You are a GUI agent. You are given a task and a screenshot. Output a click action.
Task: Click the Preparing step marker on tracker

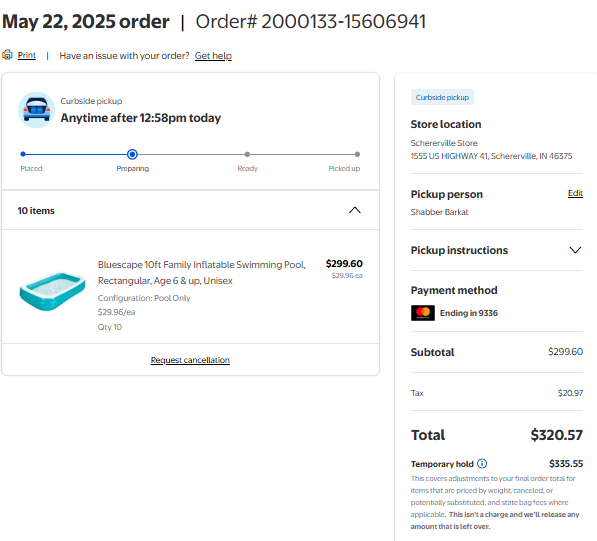point(132,154)
